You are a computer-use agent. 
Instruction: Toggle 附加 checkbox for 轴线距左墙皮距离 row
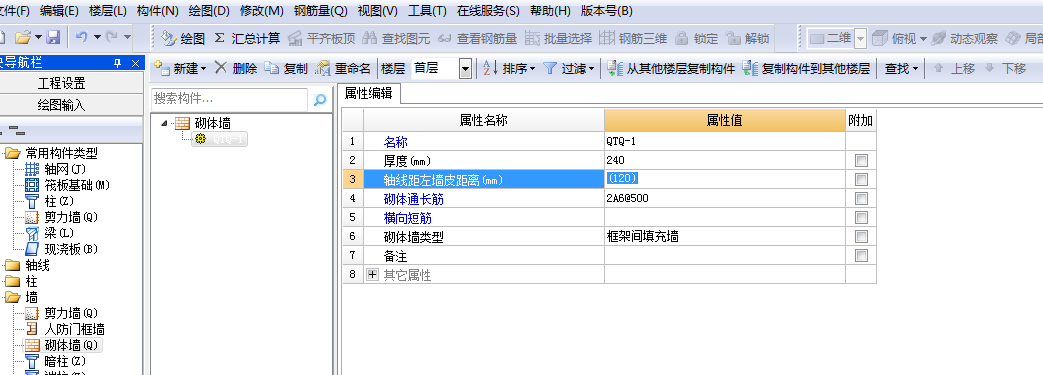(x=861, y=179)
